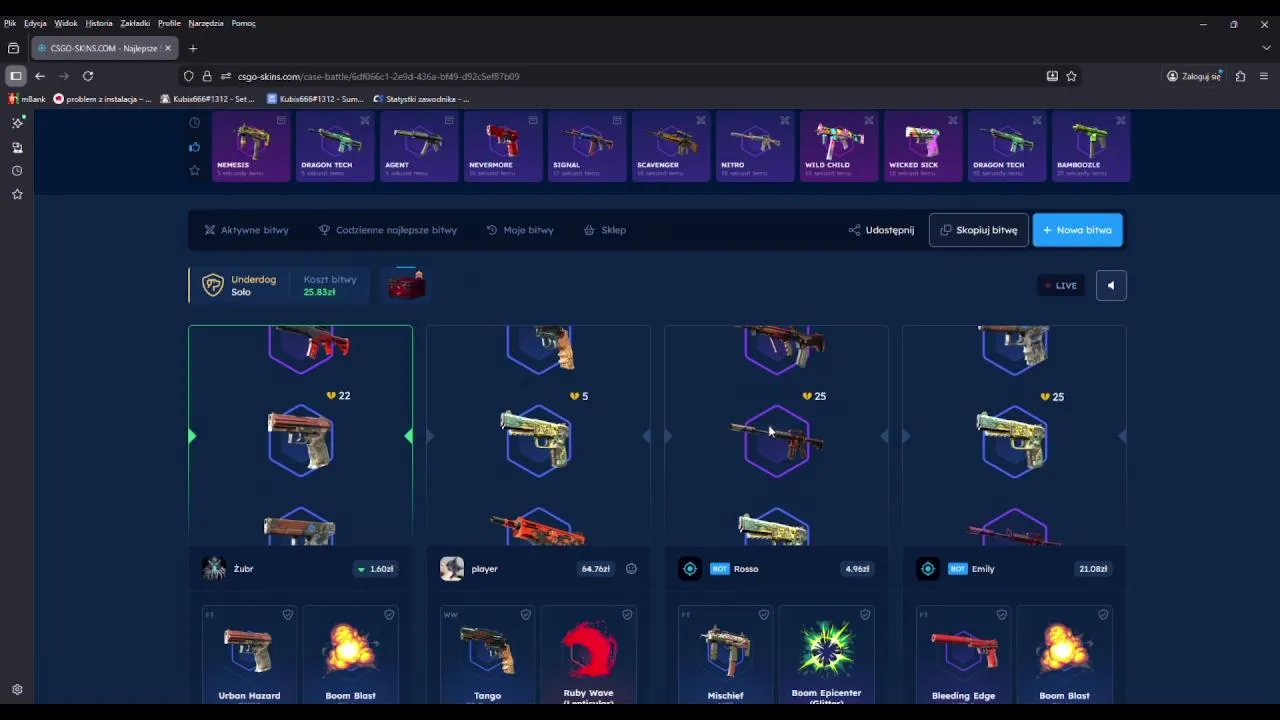1280x720 pixels.
Task: Go back to previous page
Action: tap(40, 76)
